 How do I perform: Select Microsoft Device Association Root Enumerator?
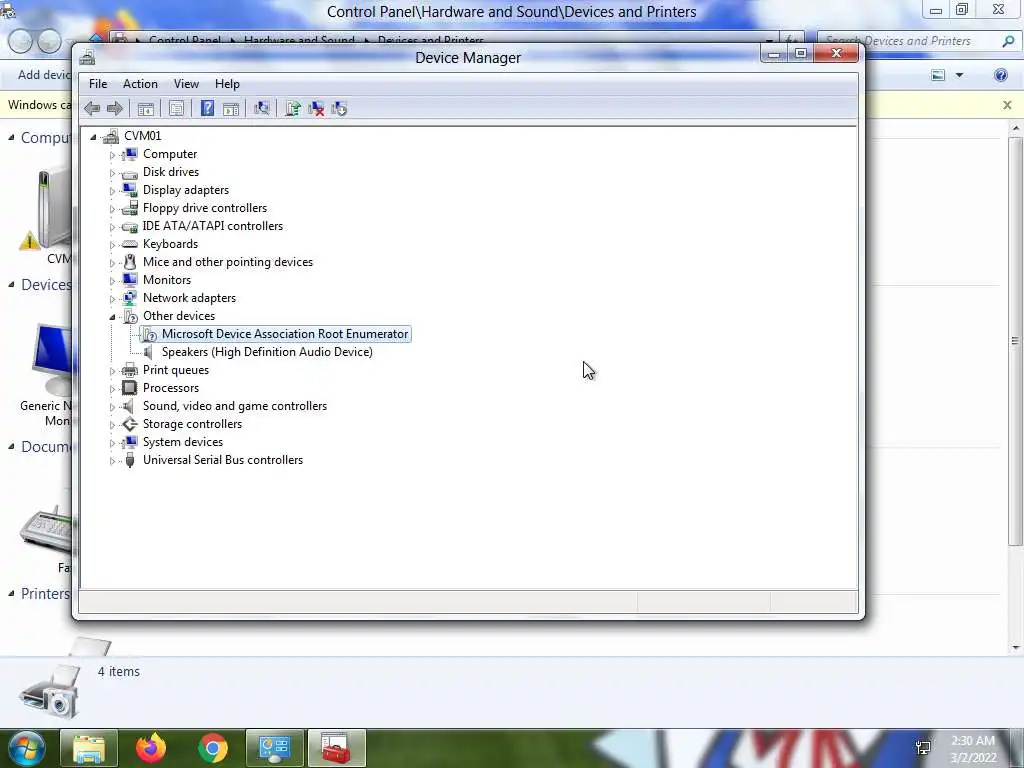point(285,334)
